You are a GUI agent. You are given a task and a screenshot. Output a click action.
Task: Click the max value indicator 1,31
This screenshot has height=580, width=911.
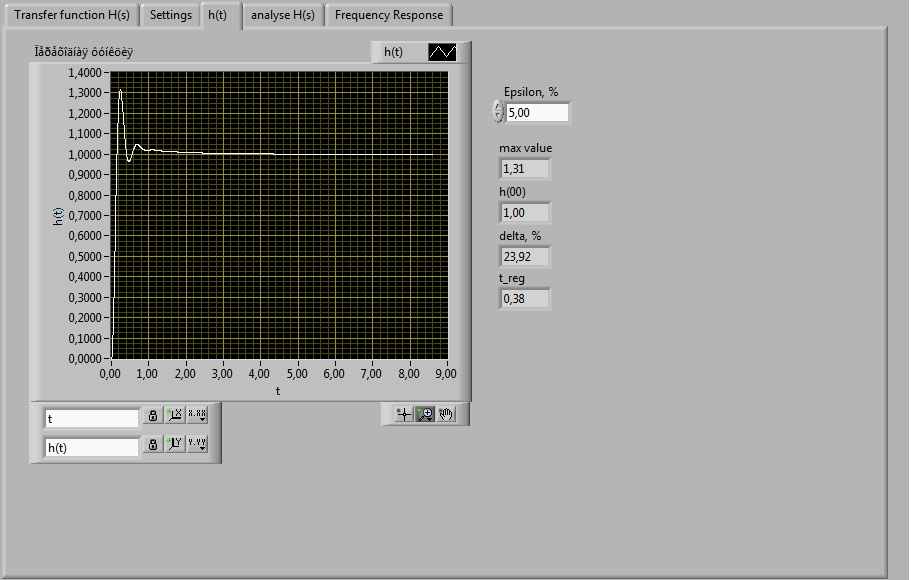(525, 169)
